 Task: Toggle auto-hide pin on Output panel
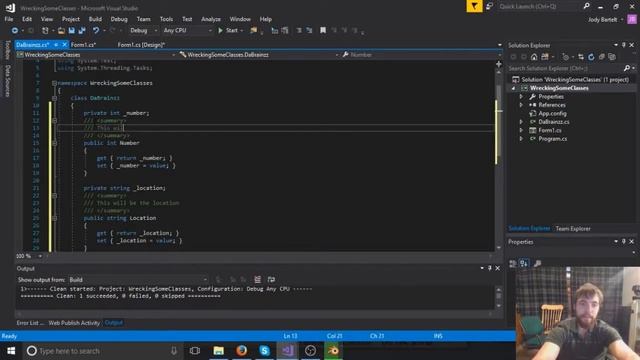click(490, 268)
